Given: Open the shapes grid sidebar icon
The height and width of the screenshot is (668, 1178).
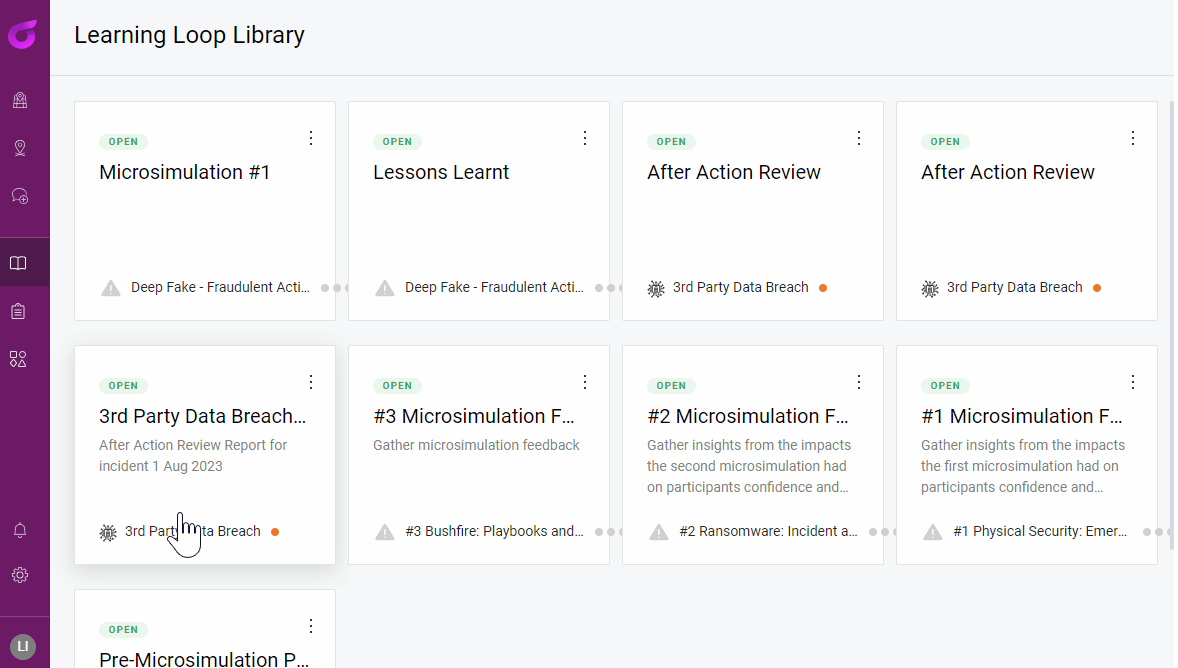Looking at the screenshot, I should click(x=18, y=359).
